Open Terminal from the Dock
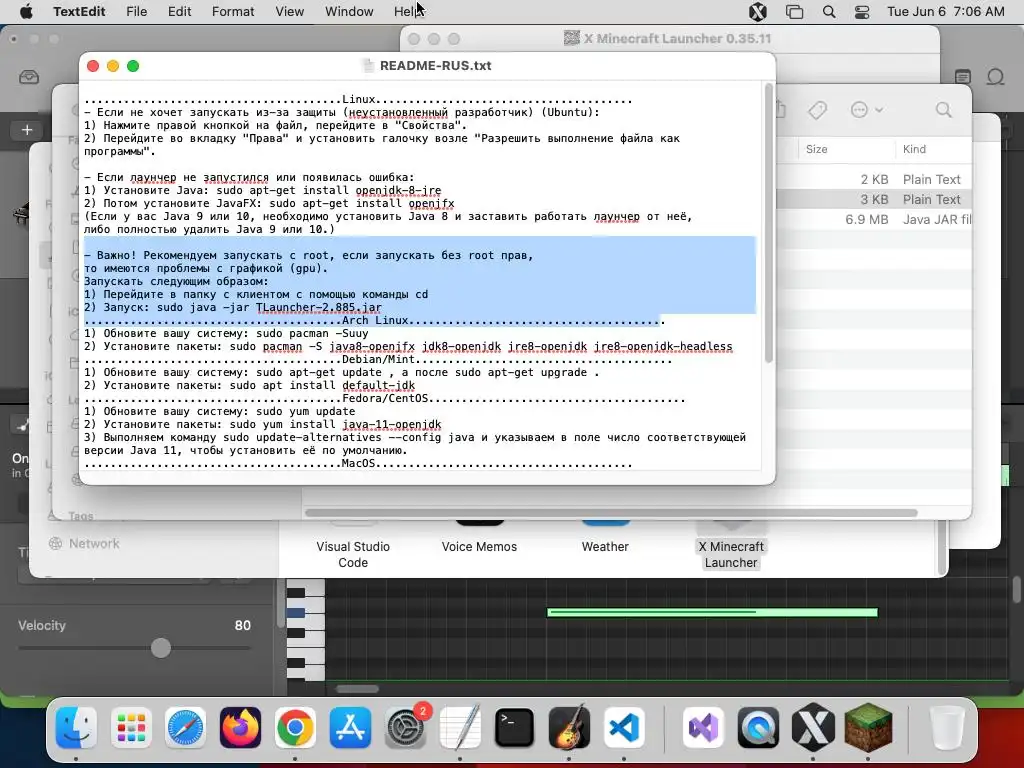 click(515, 728)
